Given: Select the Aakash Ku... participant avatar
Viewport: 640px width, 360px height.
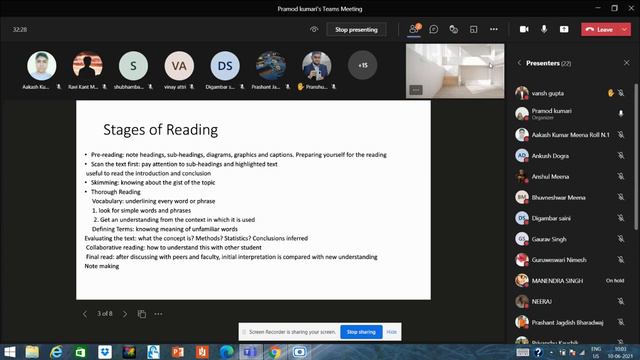Looking at the screenshot, I should [42, 65].
